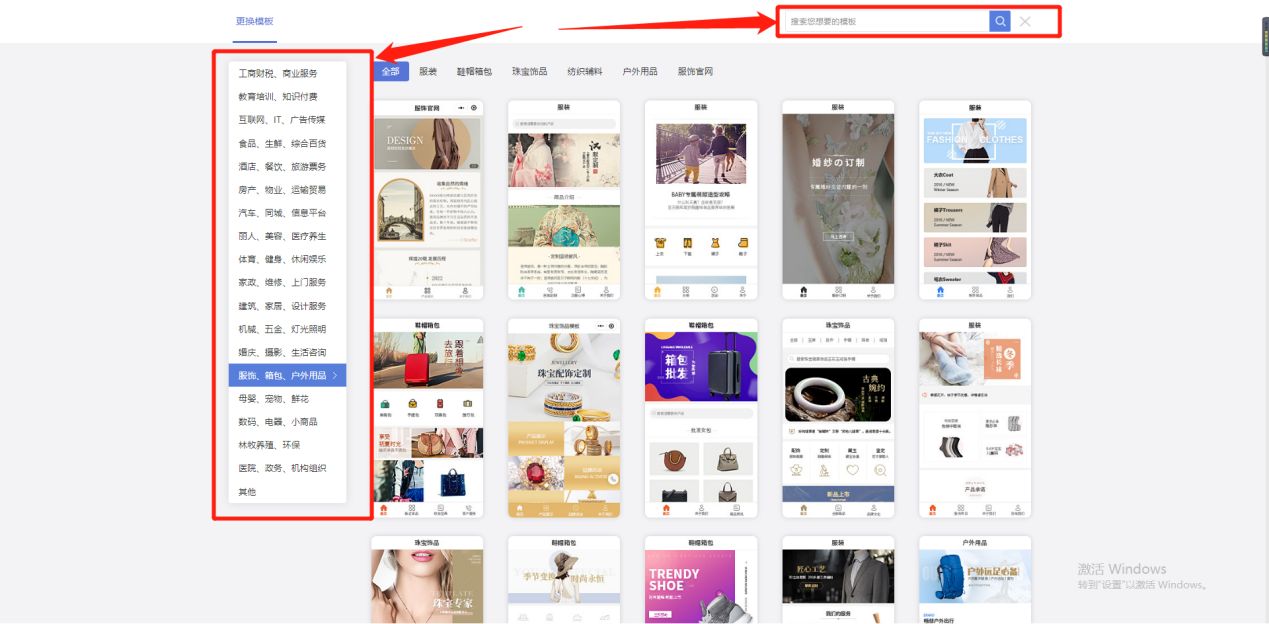Click the home icon in 鞋帽箱包 template footer
The width and height of the screenshot is (1269, 624).
(386, 507)
